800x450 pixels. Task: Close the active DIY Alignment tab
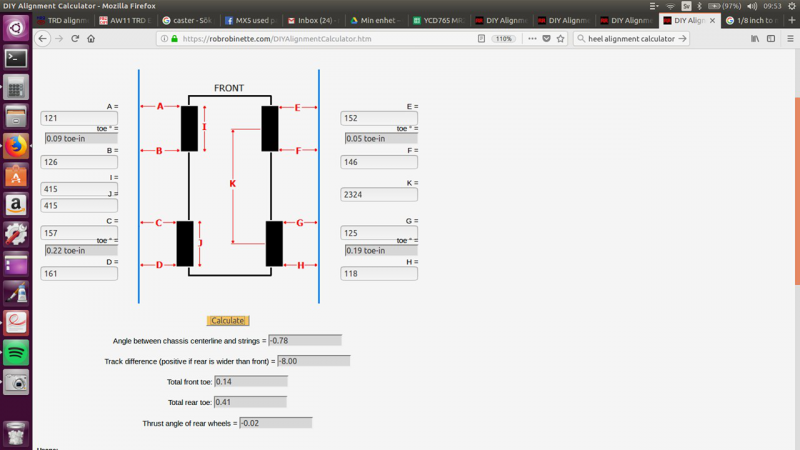coord(712,20)
